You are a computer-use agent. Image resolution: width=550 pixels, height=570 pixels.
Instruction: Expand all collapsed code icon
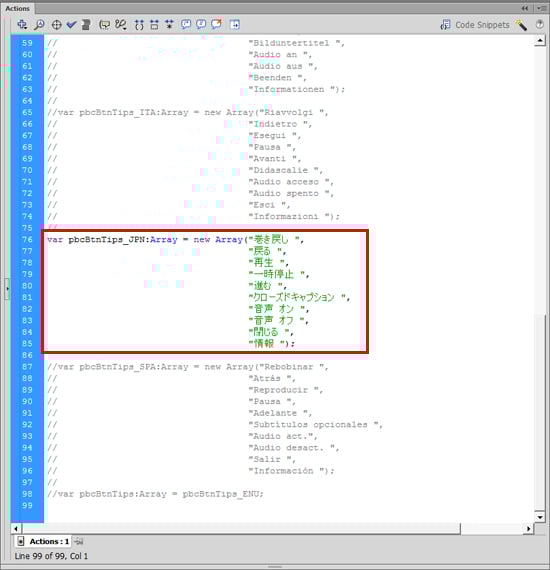coord(169,25)
